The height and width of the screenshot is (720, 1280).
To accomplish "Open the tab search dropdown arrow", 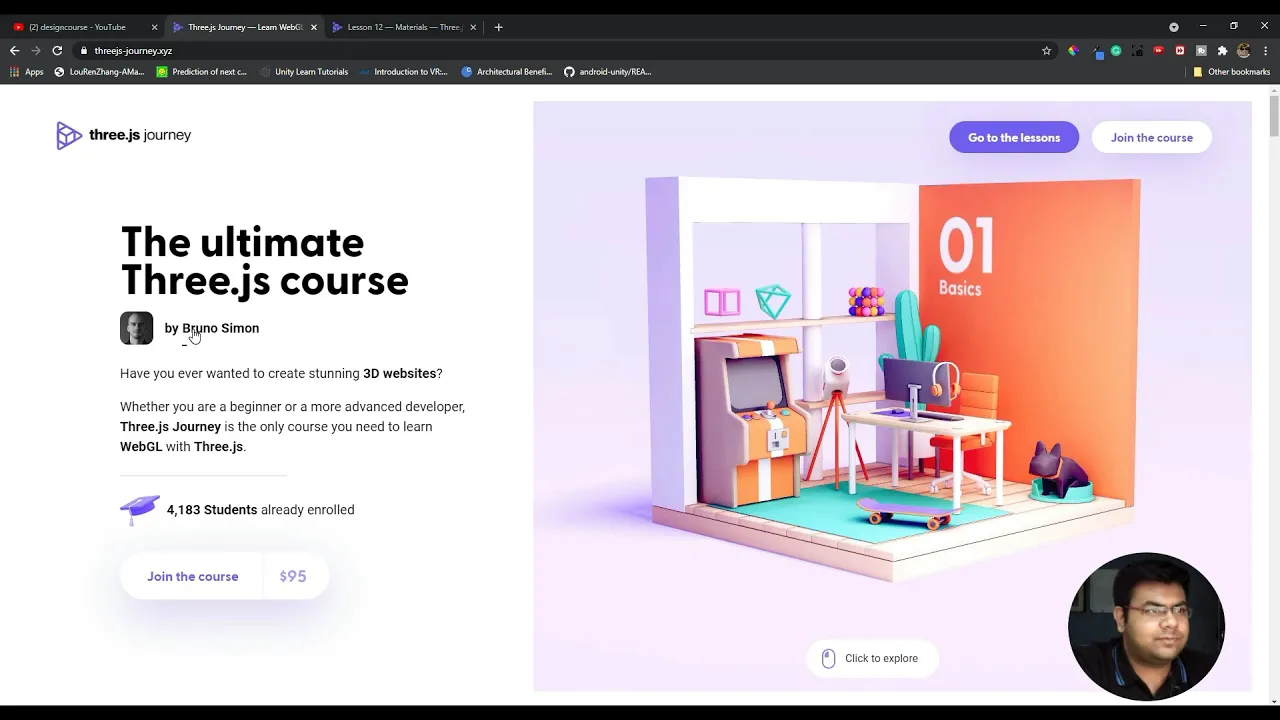I will point(1174,27).
